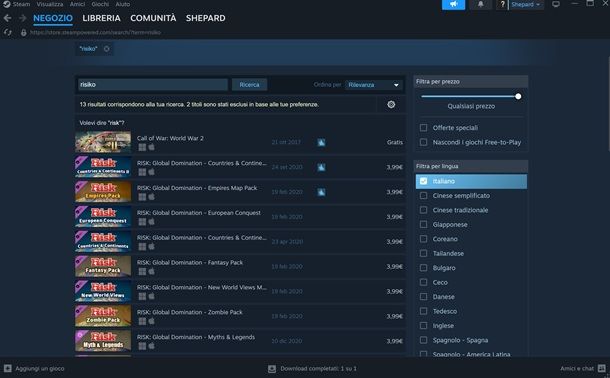This screenshot has height=378, width=610.
Task: Check Inglese language filter
Action: [x=423, y=326]
